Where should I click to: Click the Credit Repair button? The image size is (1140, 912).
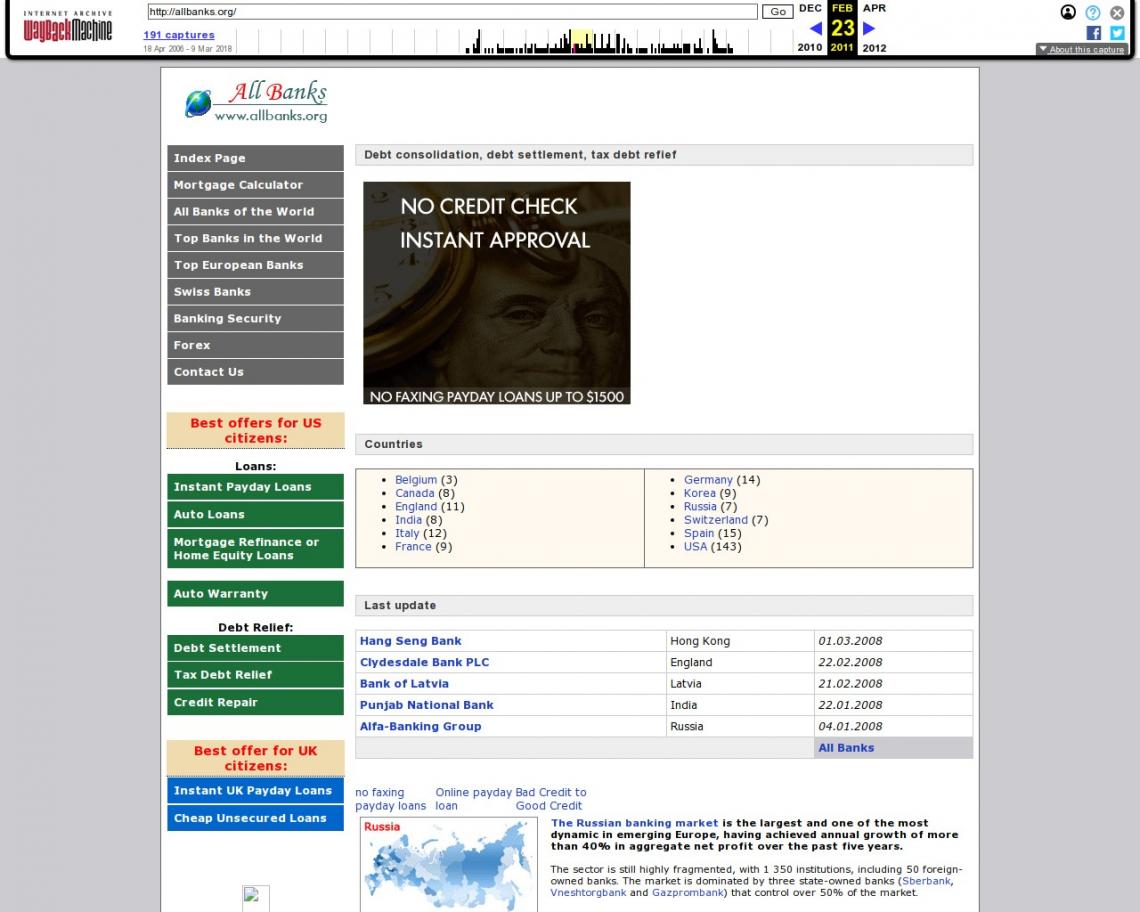click(x=255, y=703)
